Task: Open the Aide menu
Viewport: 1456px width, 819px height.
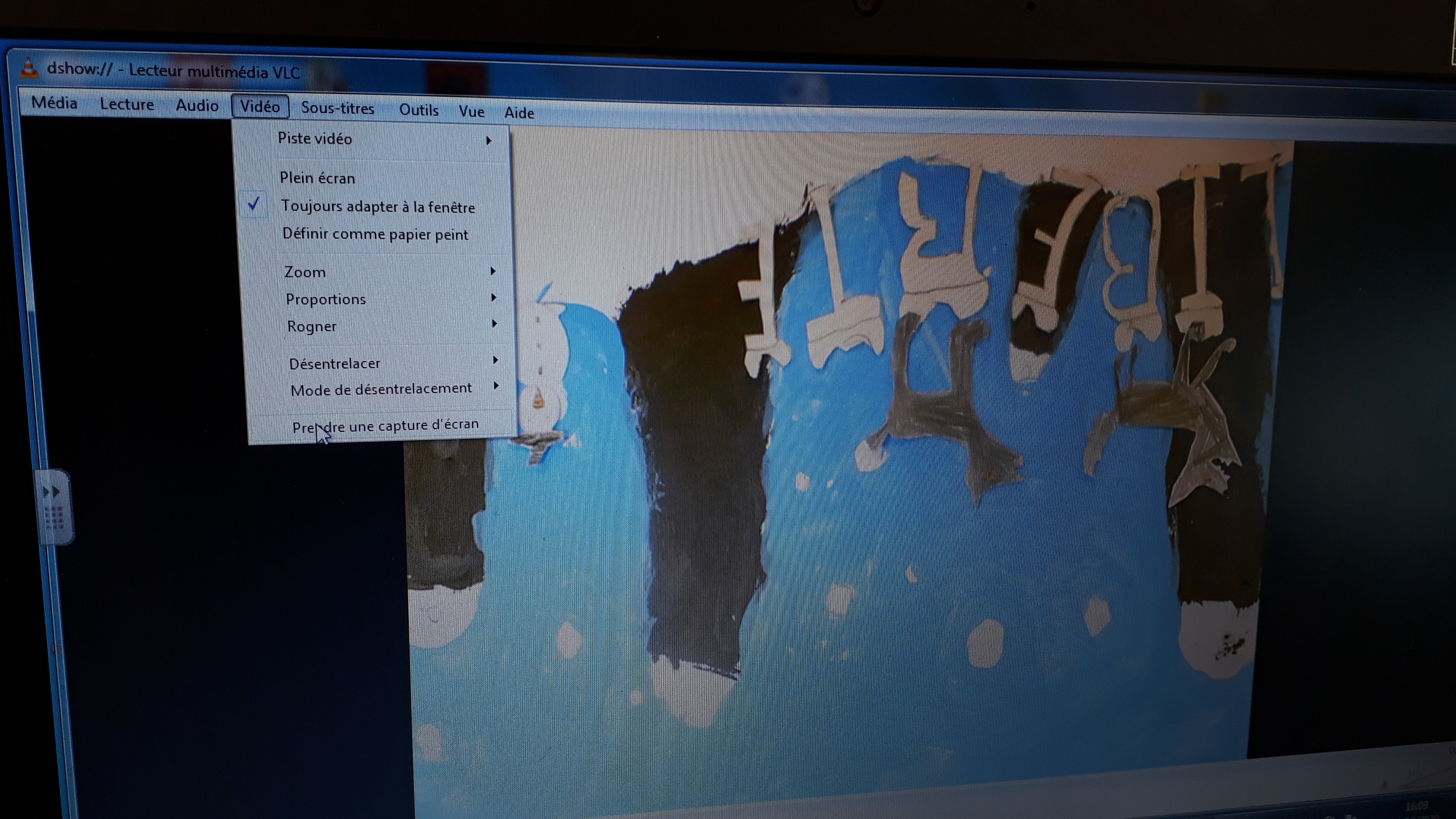Action: click(x=519, y=113)
